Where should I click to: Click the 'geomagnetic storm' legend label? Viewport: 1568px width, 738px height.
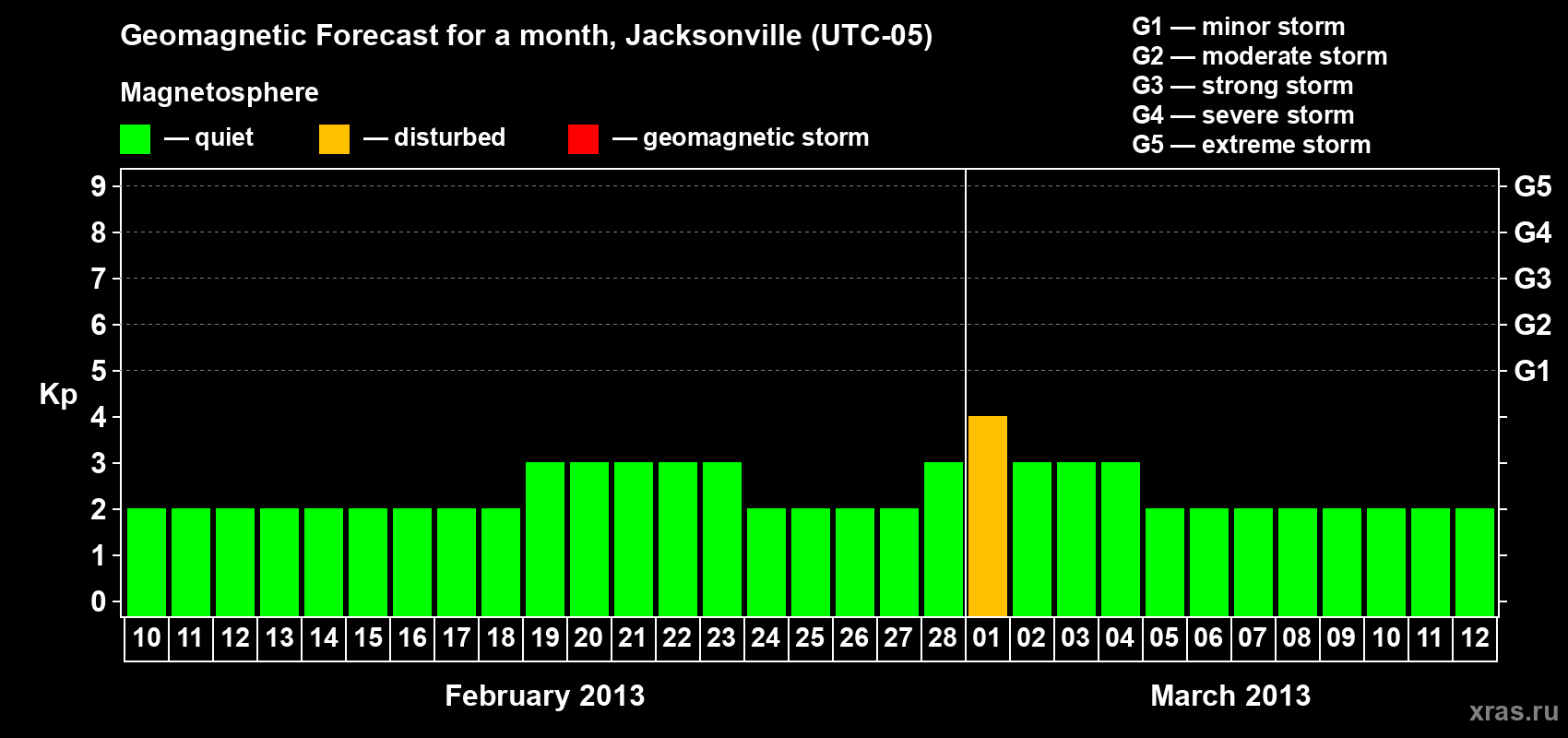click(755, 137)
